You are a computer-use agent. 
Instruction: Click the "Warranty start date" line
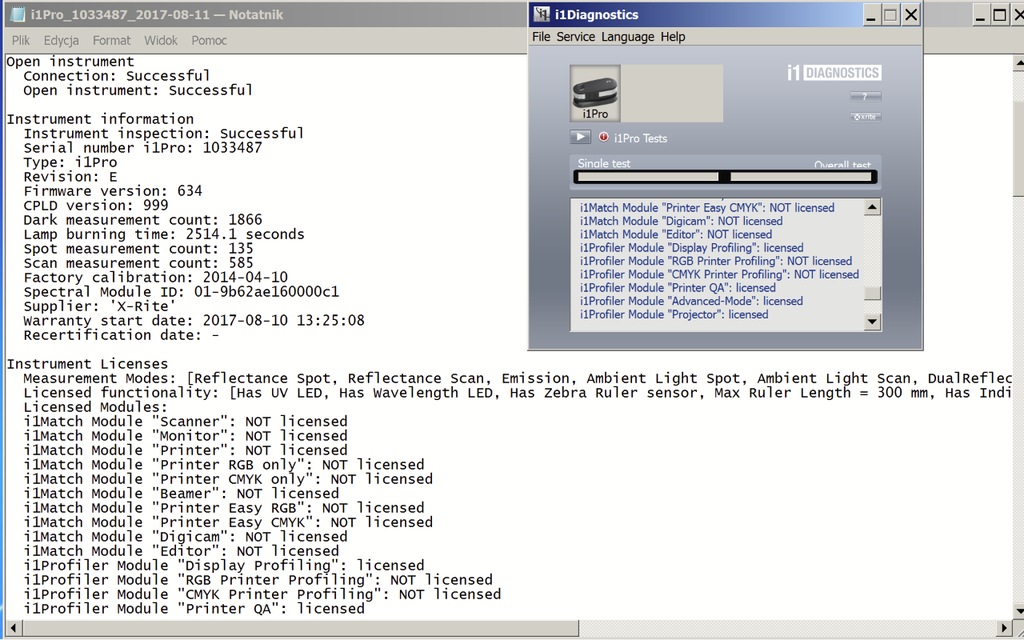point(193,320)
